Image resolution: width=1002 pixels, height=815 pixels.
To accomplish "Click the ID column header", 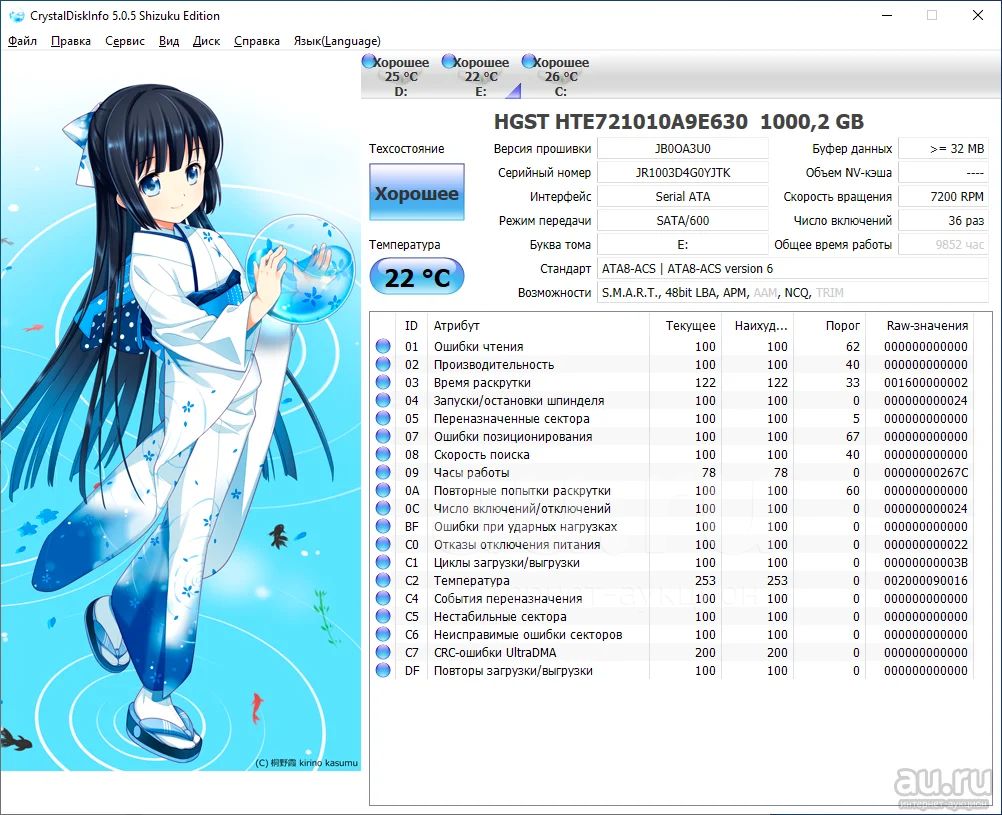I will tap(411, 325).
